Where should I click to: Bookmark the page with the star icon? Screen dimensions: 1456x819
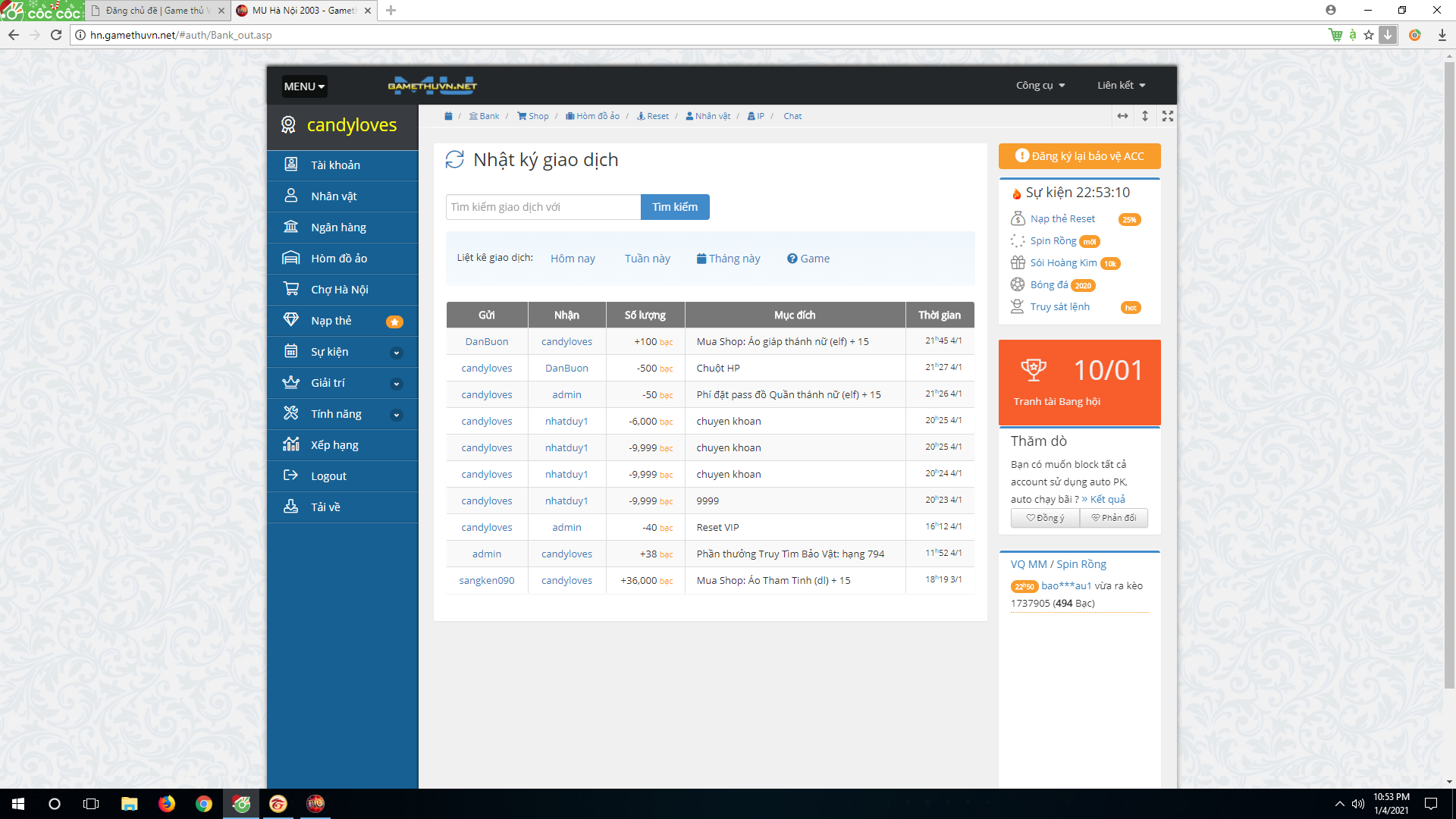coord(1369,35)
